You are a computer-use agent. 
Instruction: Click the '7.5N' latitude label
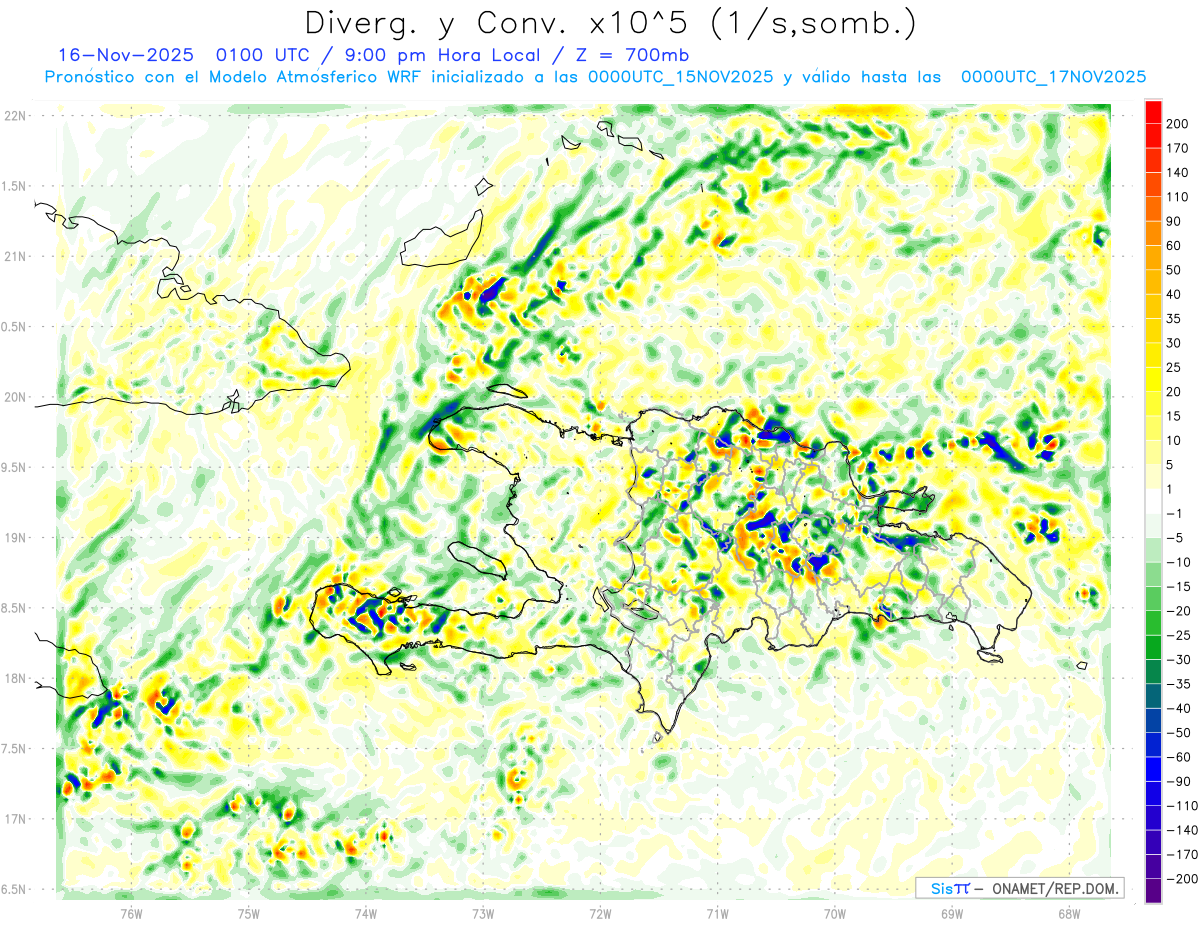click(14, 749)
